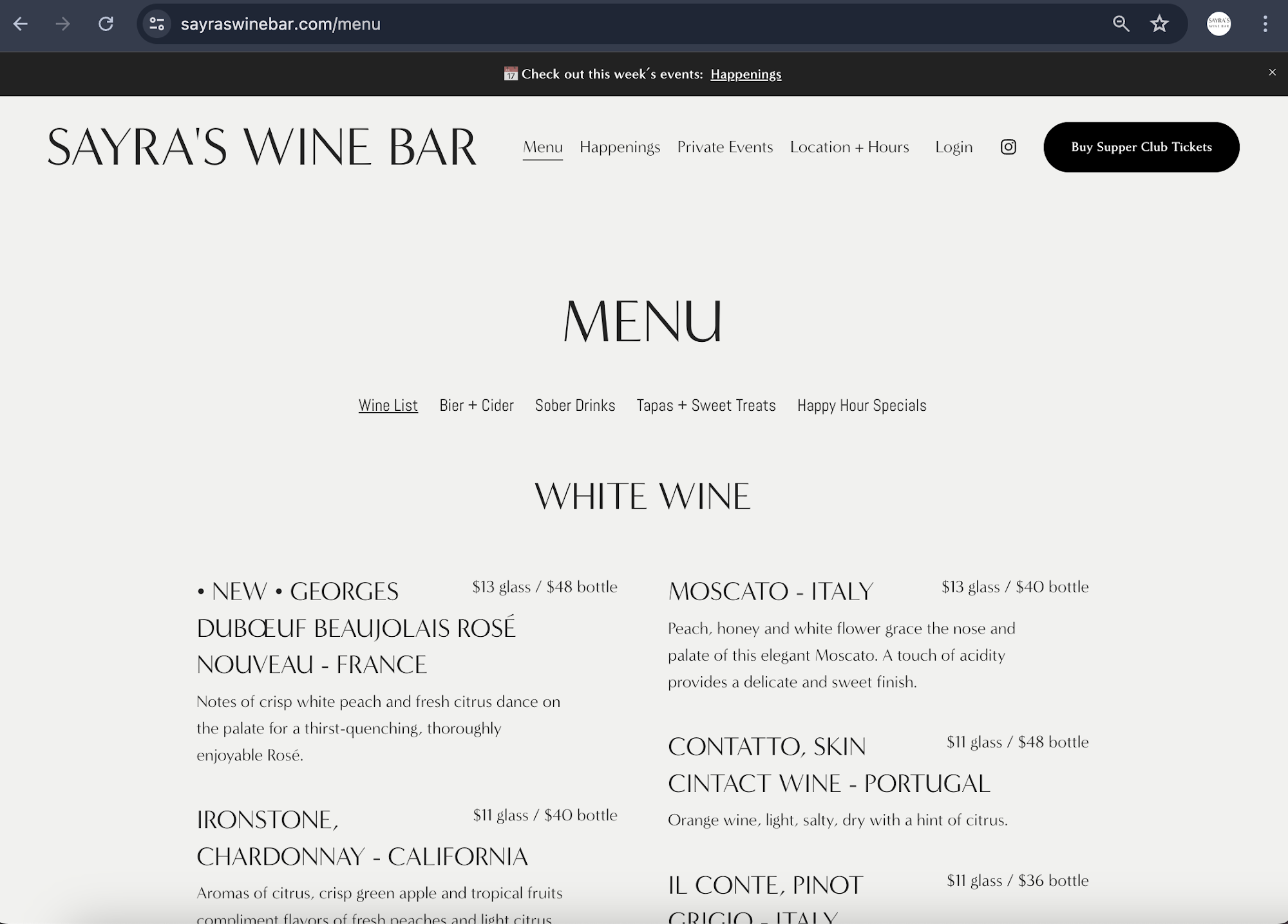1288x924 pixels.
Task: Open site information icon in address bar
Action: pyautogui.click(x=156, y=24)
